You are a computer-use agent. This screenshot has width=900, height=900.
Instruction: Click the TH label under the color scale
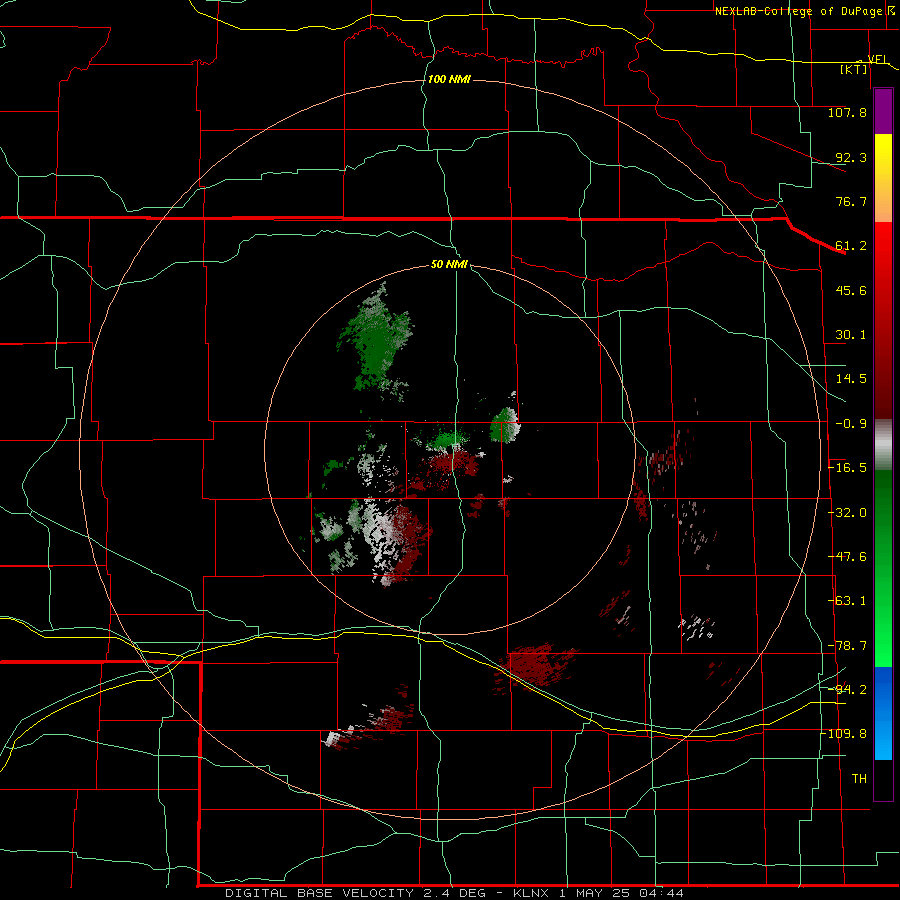pos(859,779)
